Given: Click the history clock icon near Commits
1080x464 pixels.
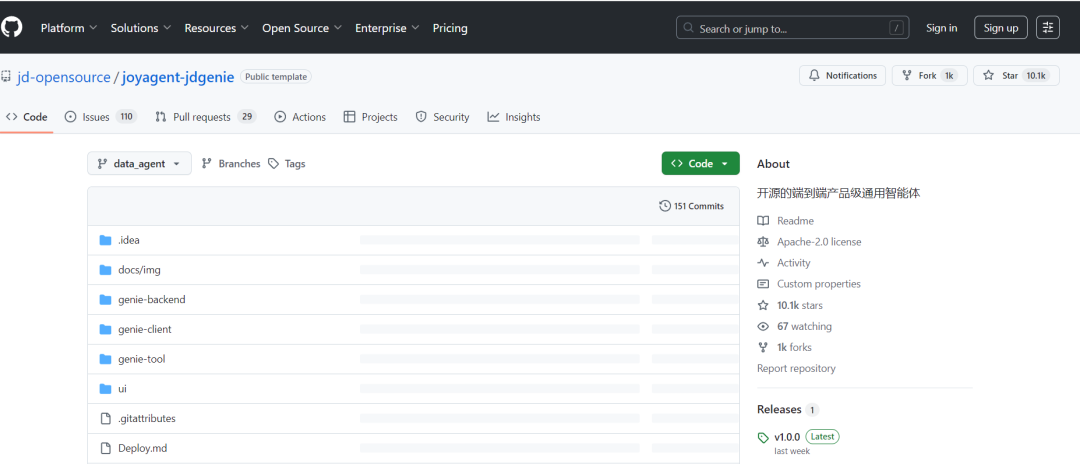Looking at the screenshot, I should pos(665,206).
